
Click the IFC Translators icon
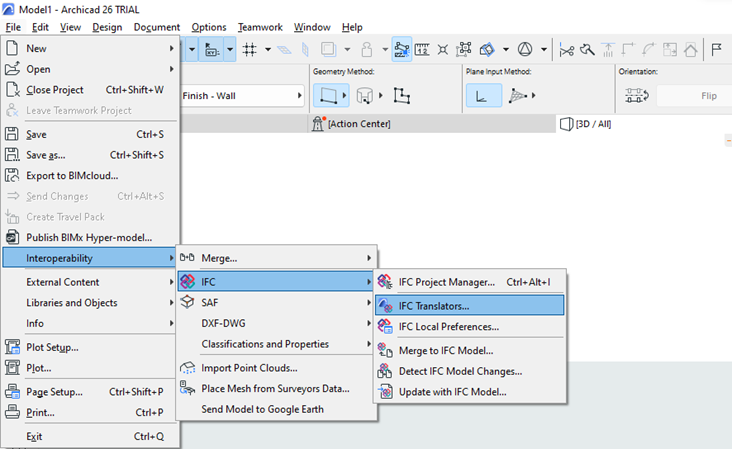(385, 306)
